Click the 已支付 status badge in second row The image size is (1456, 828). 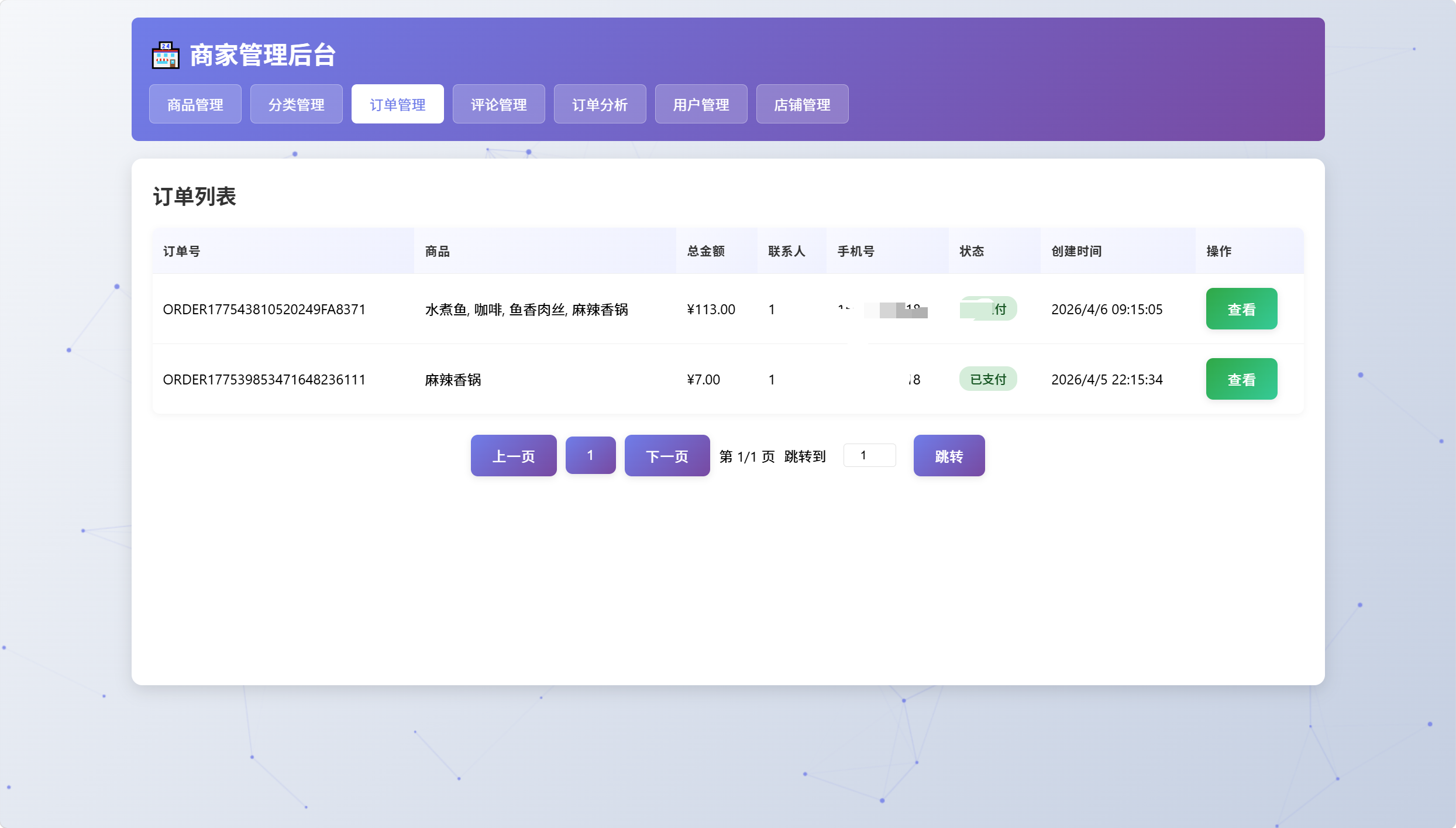[988, 379]
